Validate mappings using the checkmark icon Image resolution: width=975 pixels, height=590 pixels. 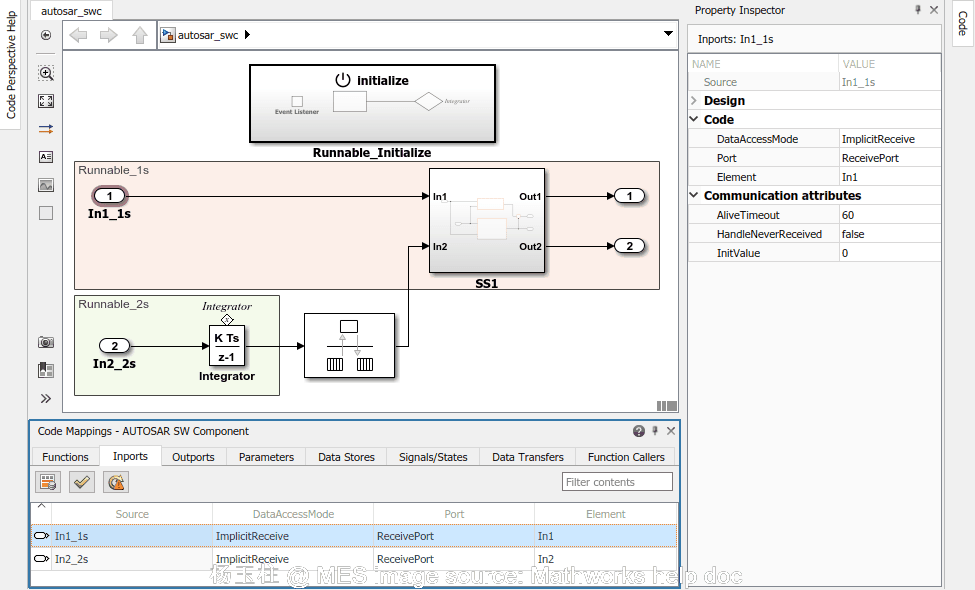(x=81, y=481)
